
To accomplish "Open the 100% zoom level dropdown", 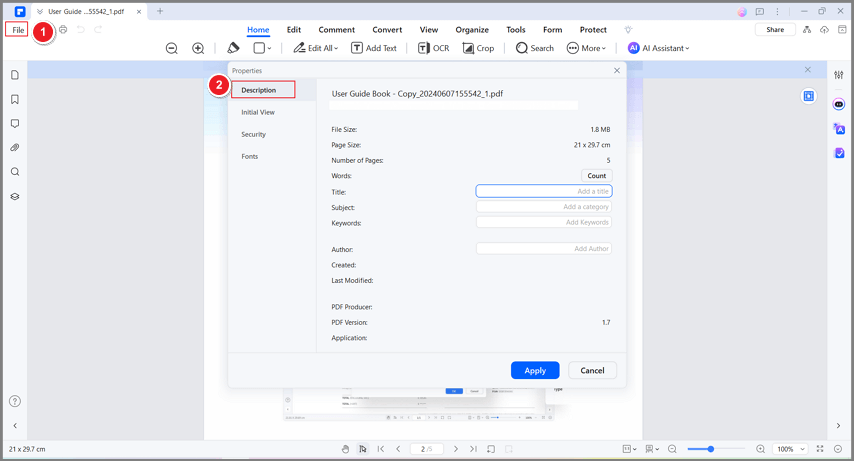I will [x=790, y=449].
